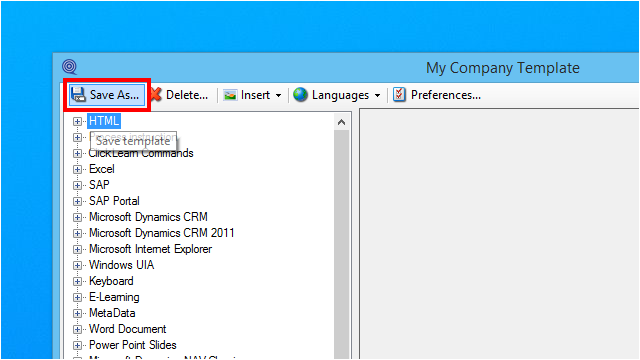The width and height of the screenshot is (640, 360).
Task: Click the Delete... button label
Action: pyautogui.click(x=187, y=95)
